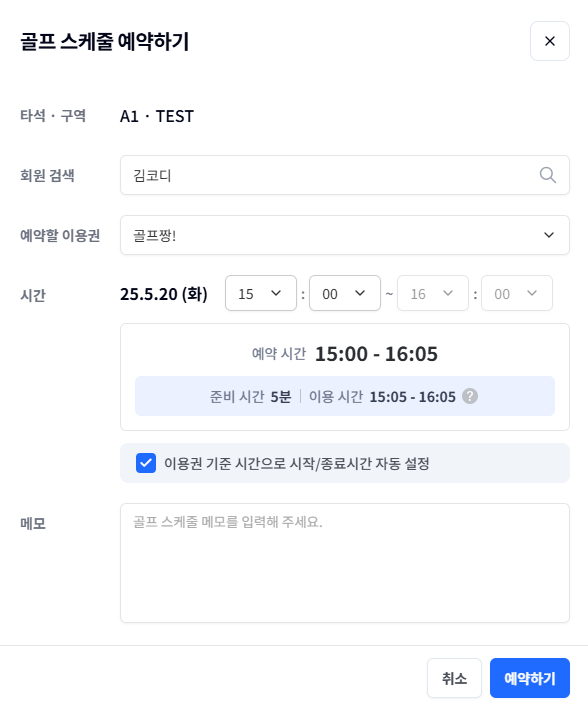588x703 pixels.
Task: Close the golf schedule booking dialog
Action: [549, 41]
